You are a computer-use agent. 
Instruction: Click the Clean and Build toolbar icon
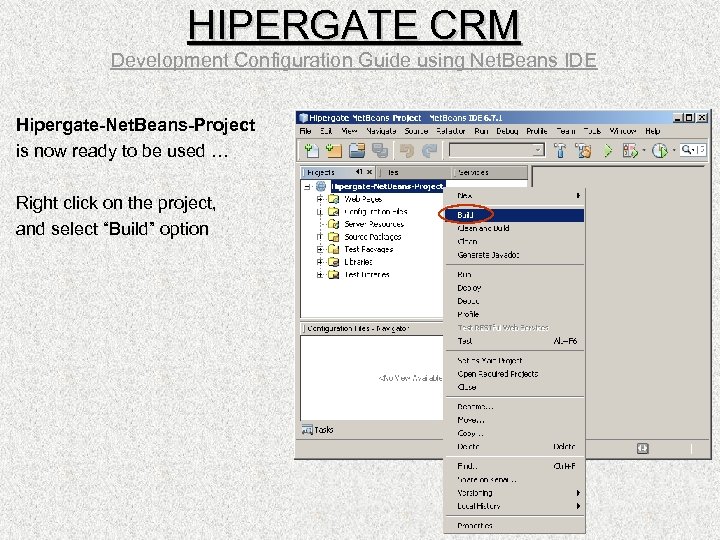583,150
